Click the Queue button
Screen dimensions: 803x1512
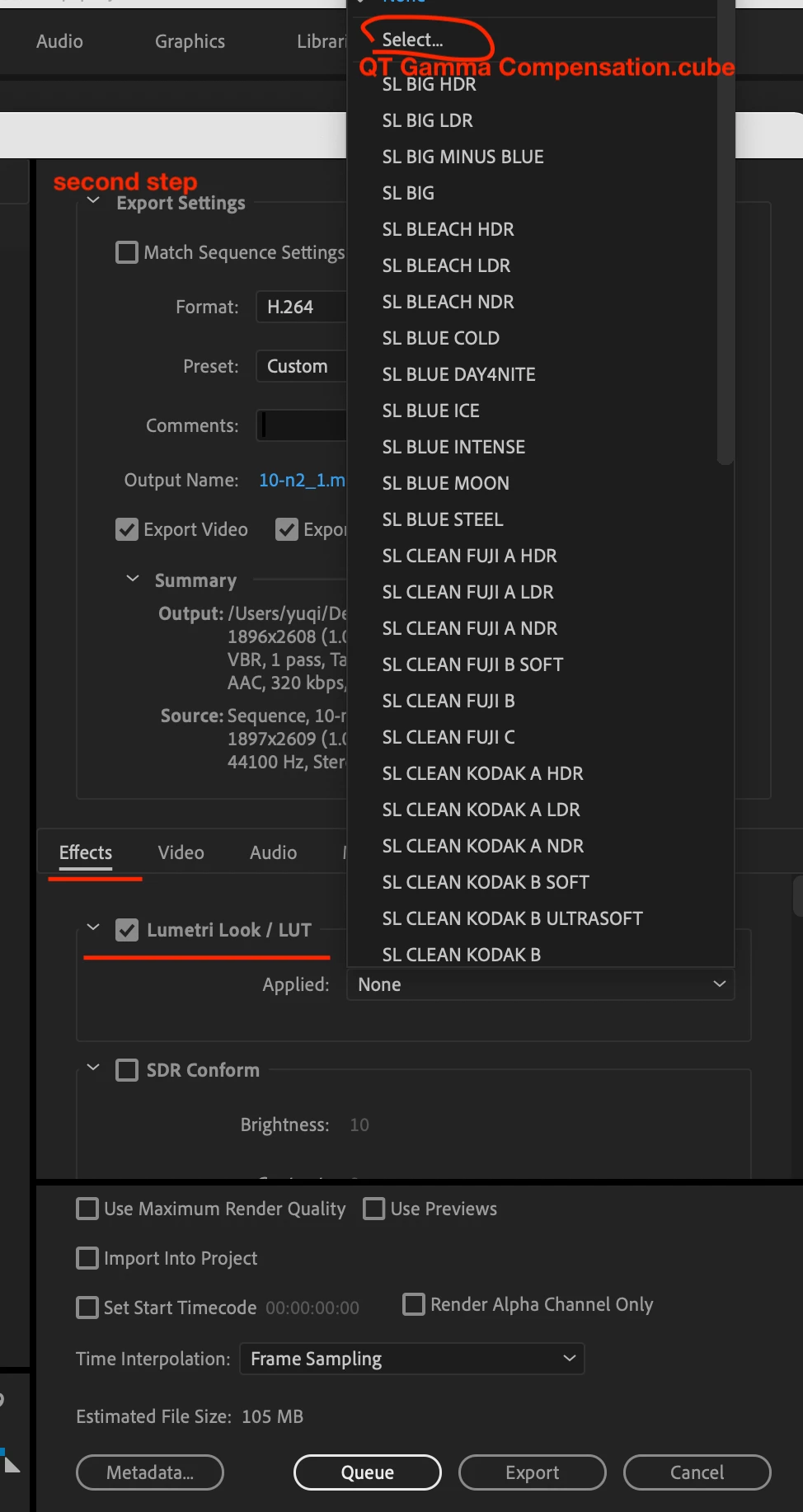pos(368,1472)
